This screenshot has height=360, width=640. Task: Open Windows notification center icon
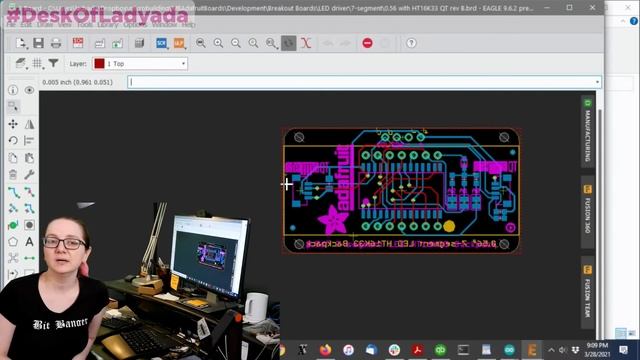[x=623, y=350]
